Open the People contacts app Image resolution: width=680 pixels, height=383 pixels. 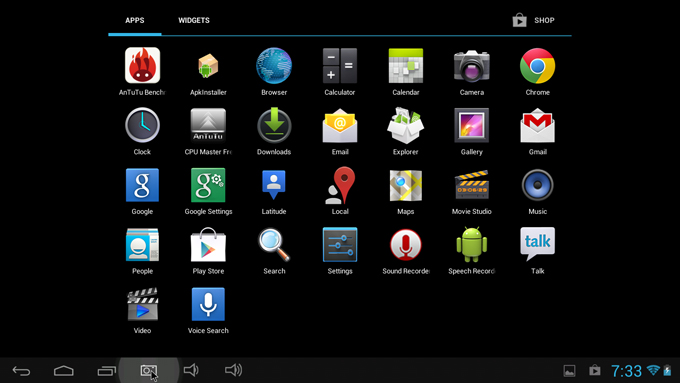tap(142, 244)
